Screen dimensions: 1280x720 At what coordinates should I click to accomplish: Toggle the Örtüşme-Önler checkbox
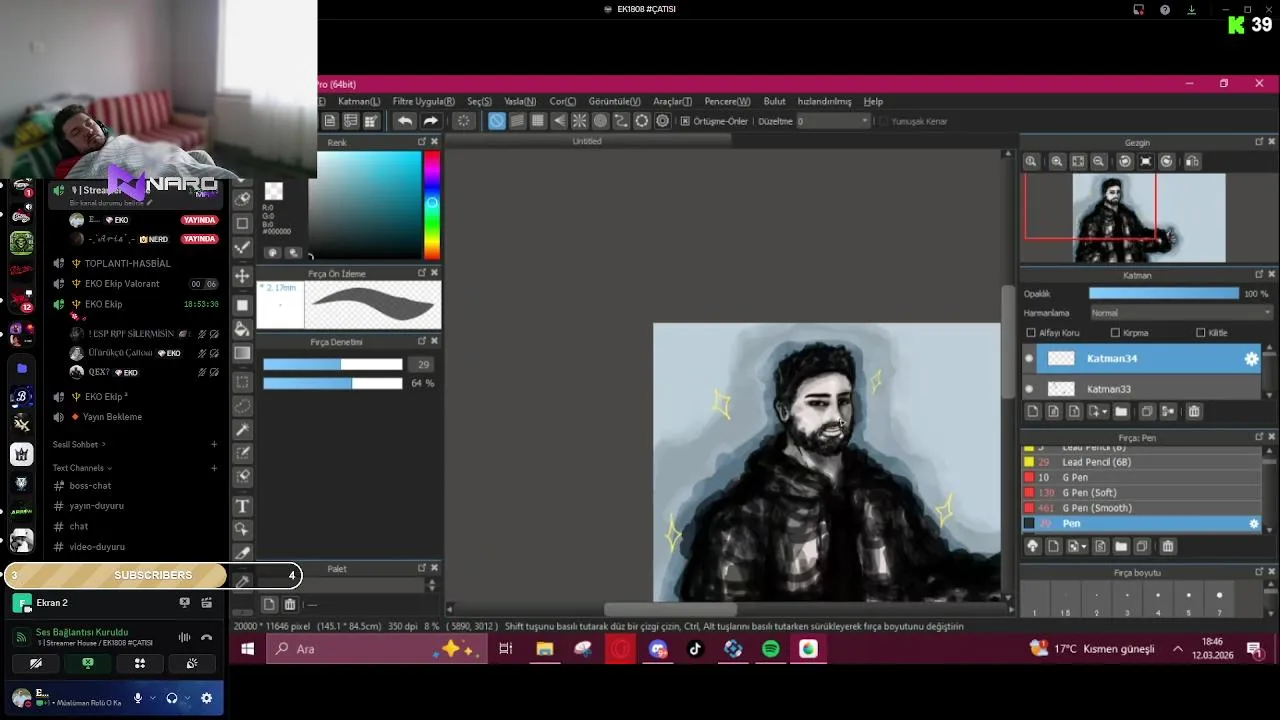(x=685, y=121)
